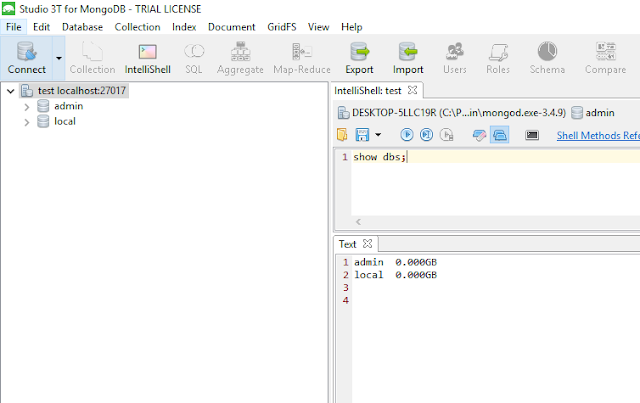The image size is (640, 403).
Task: Click the editor horizontal scroll left arrow
Action: pos(358,222)
